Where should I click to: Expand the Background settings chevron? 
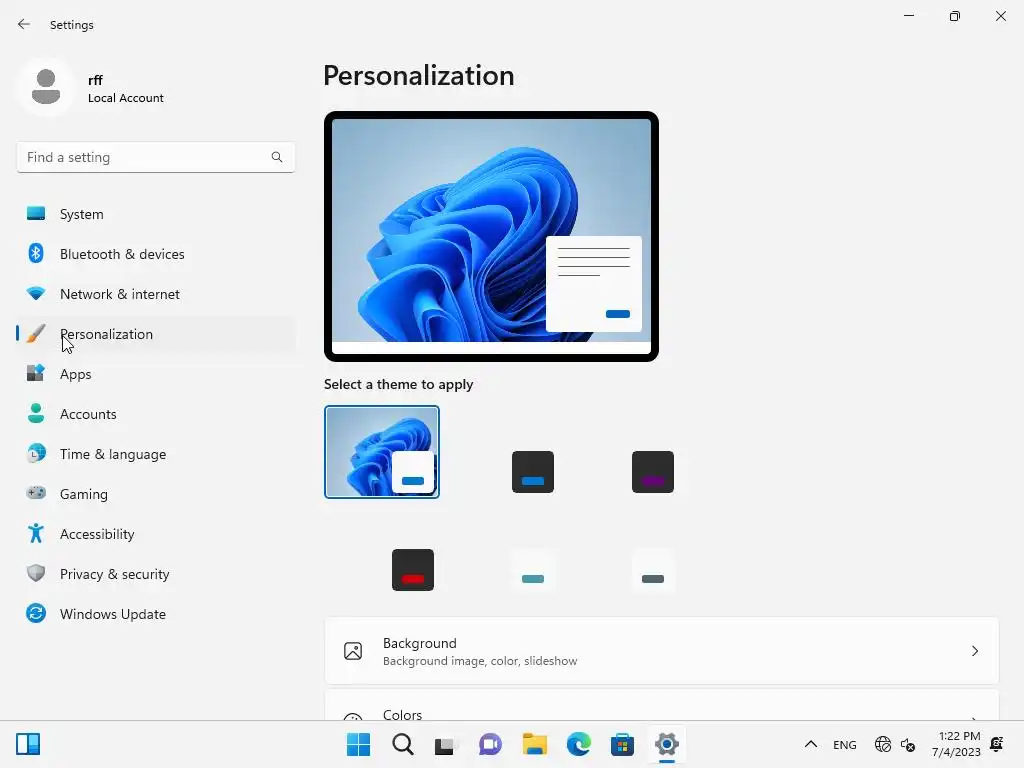click(974, 651)
